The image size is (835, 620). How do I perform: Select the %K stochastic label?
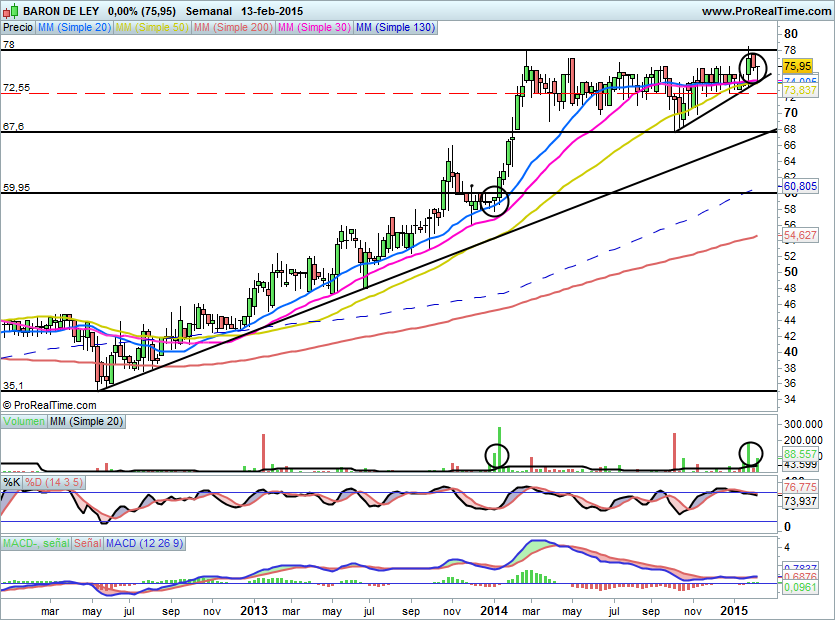click(12, 483)
